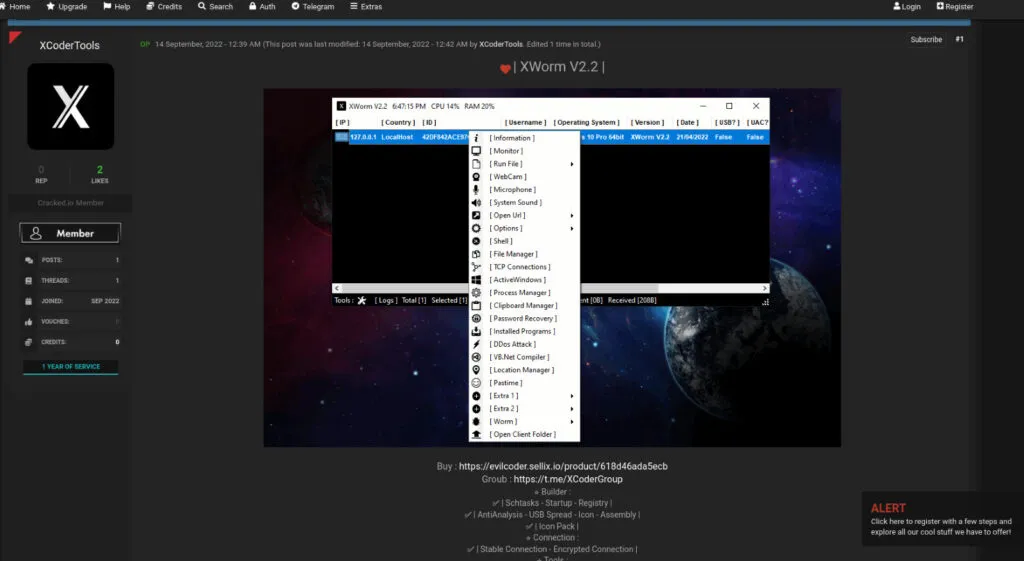This screenshot has width=1024, height=561.
Task: Open XCoderTools avatar image
Action: point(71,106)
